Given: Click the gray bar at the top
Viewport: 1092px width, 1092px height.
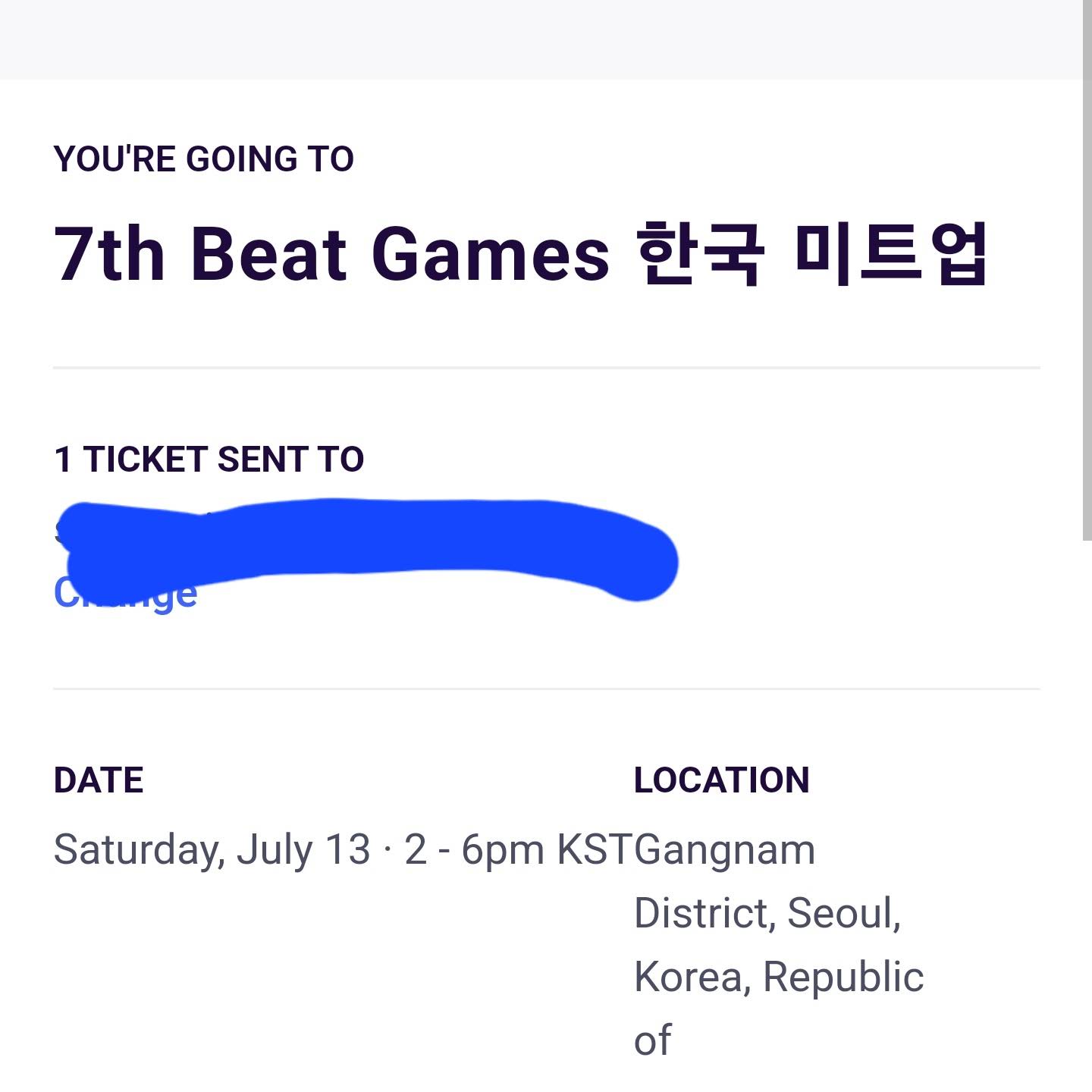Looking at the screenshot, I should 540,39.
